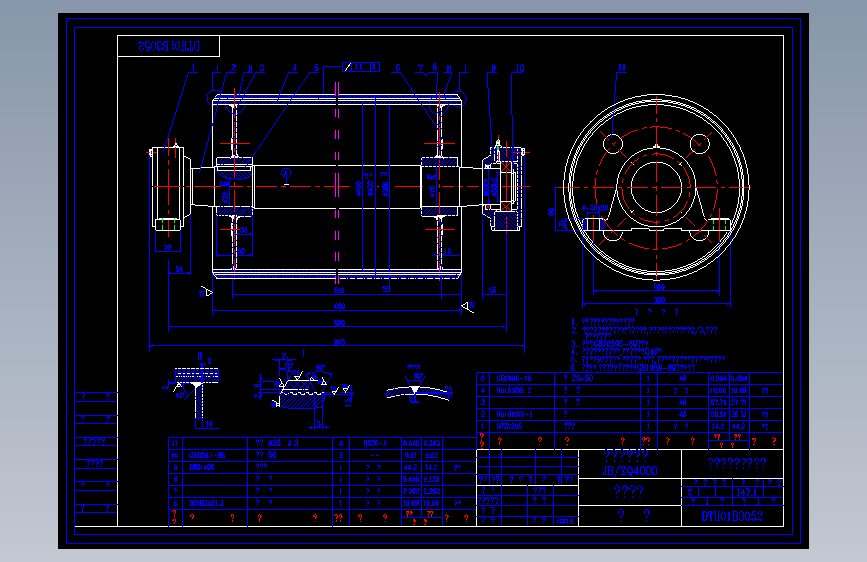867x562 pixels.
Task: Select the 610 dimension text
Action: pos(339,290)
